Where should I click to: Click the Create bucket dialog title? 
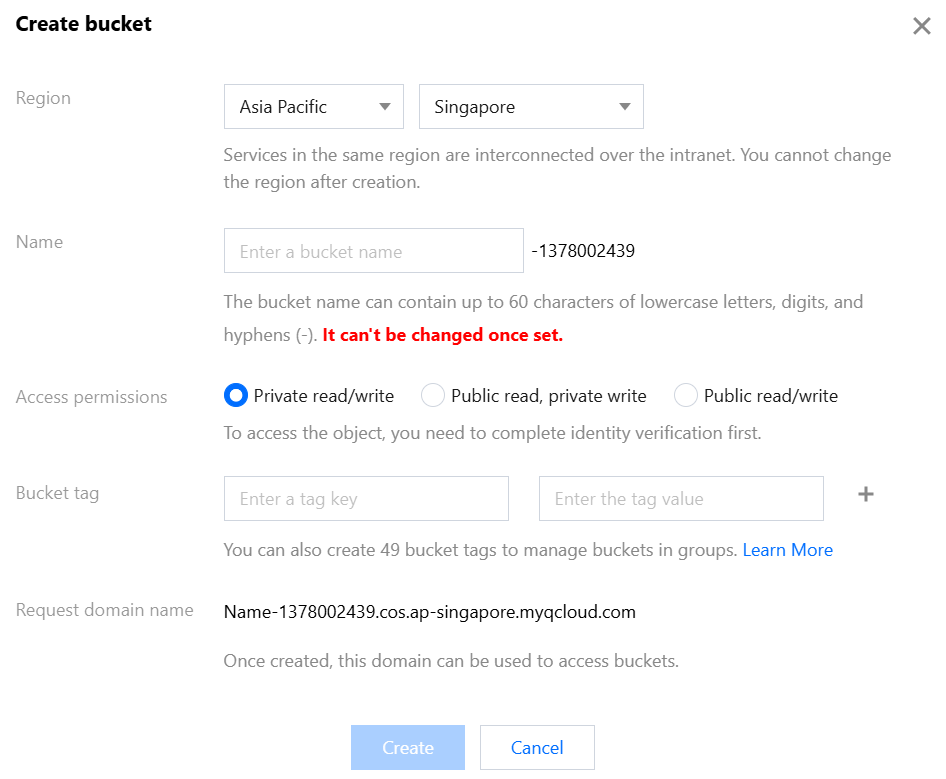pyautogui.click(x=84, y=24)
